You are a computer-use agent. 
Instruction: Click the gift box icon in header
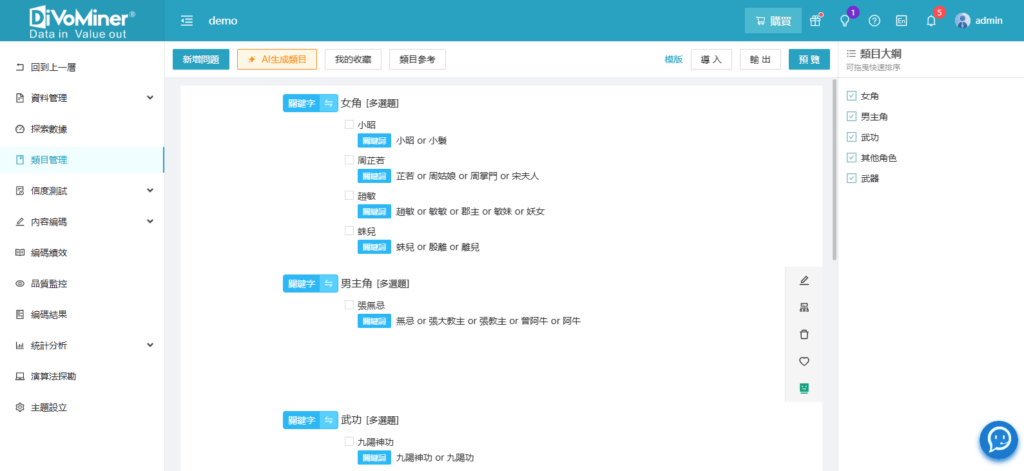click(816, 21)
